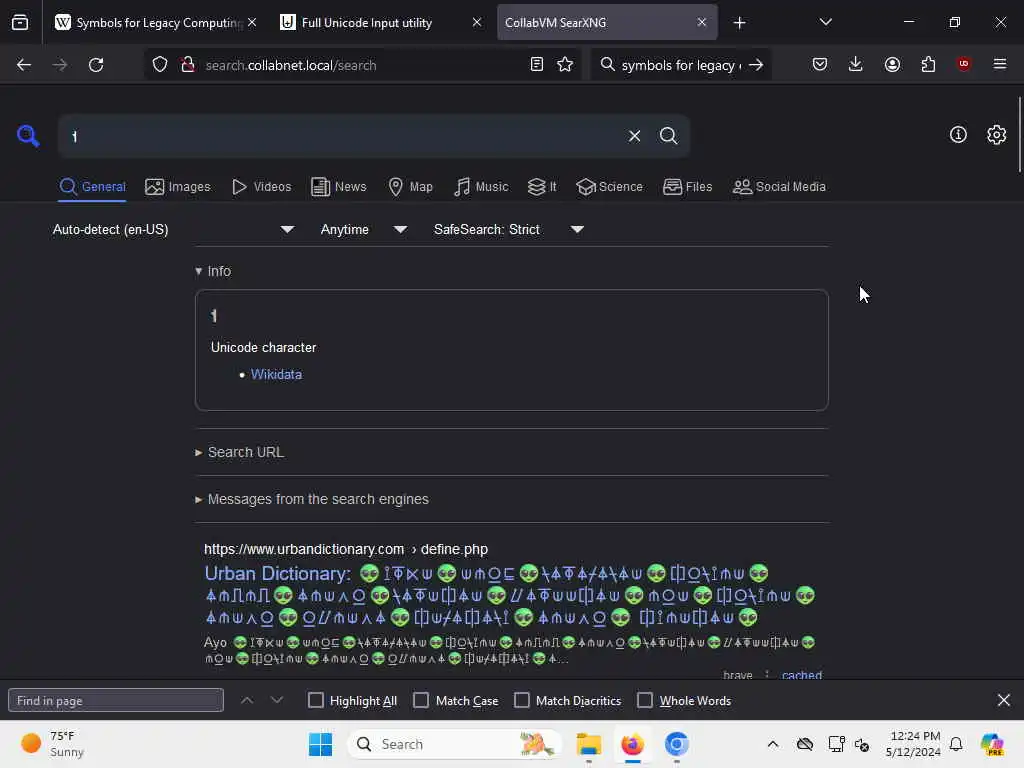
Task: Expand Messages from the search engines
Action: [312, 499]
